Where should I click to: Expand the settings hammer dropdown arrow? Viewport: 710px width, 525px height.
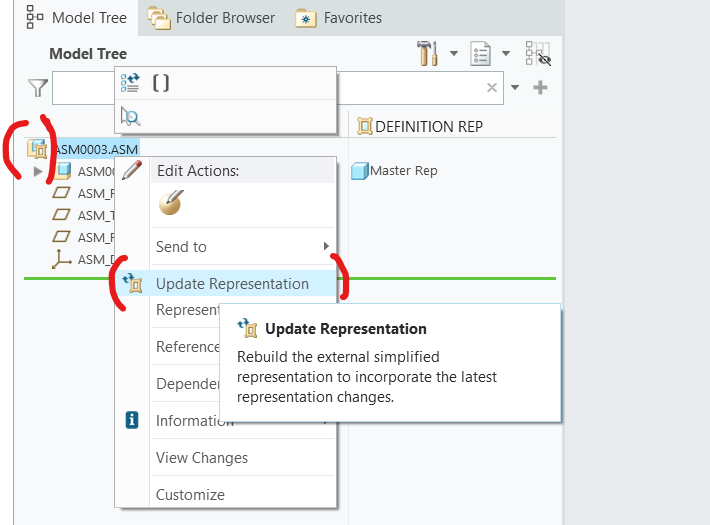pos(454,53)
